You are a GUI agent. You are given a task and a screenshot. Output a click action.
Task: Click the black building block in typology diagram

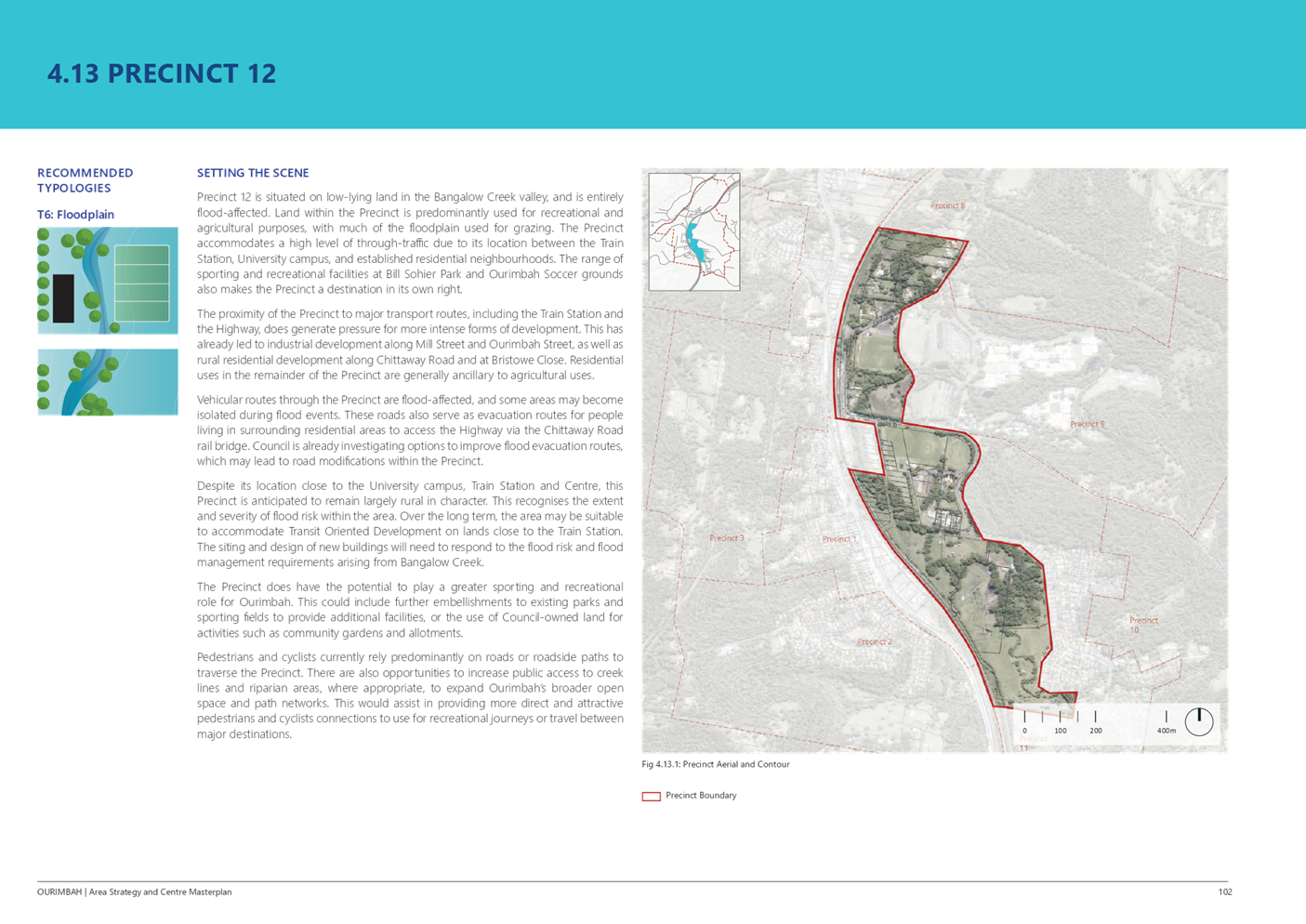pos(63,298)
